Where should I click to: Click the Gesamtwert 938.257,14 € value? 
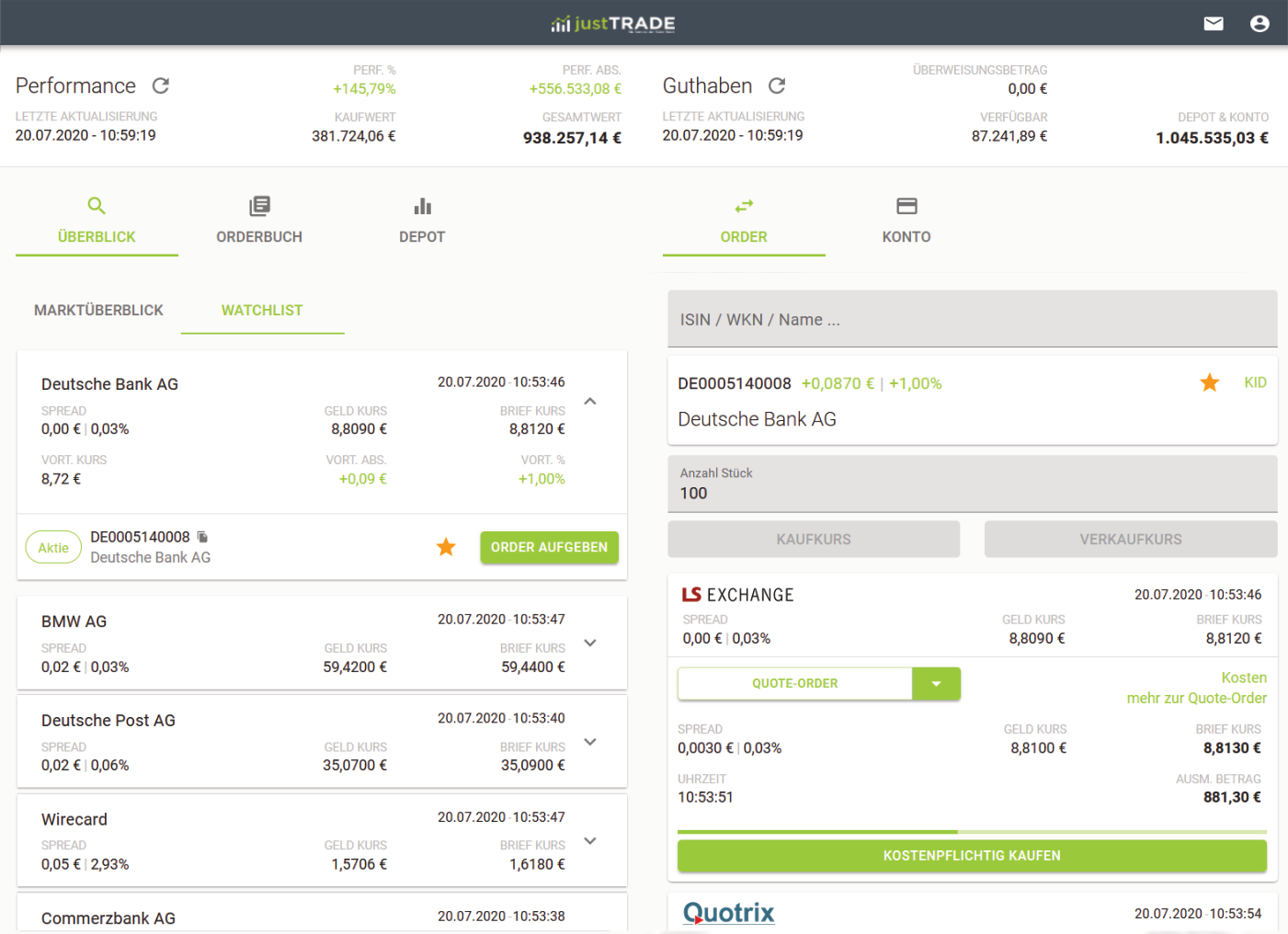(572, 138)
